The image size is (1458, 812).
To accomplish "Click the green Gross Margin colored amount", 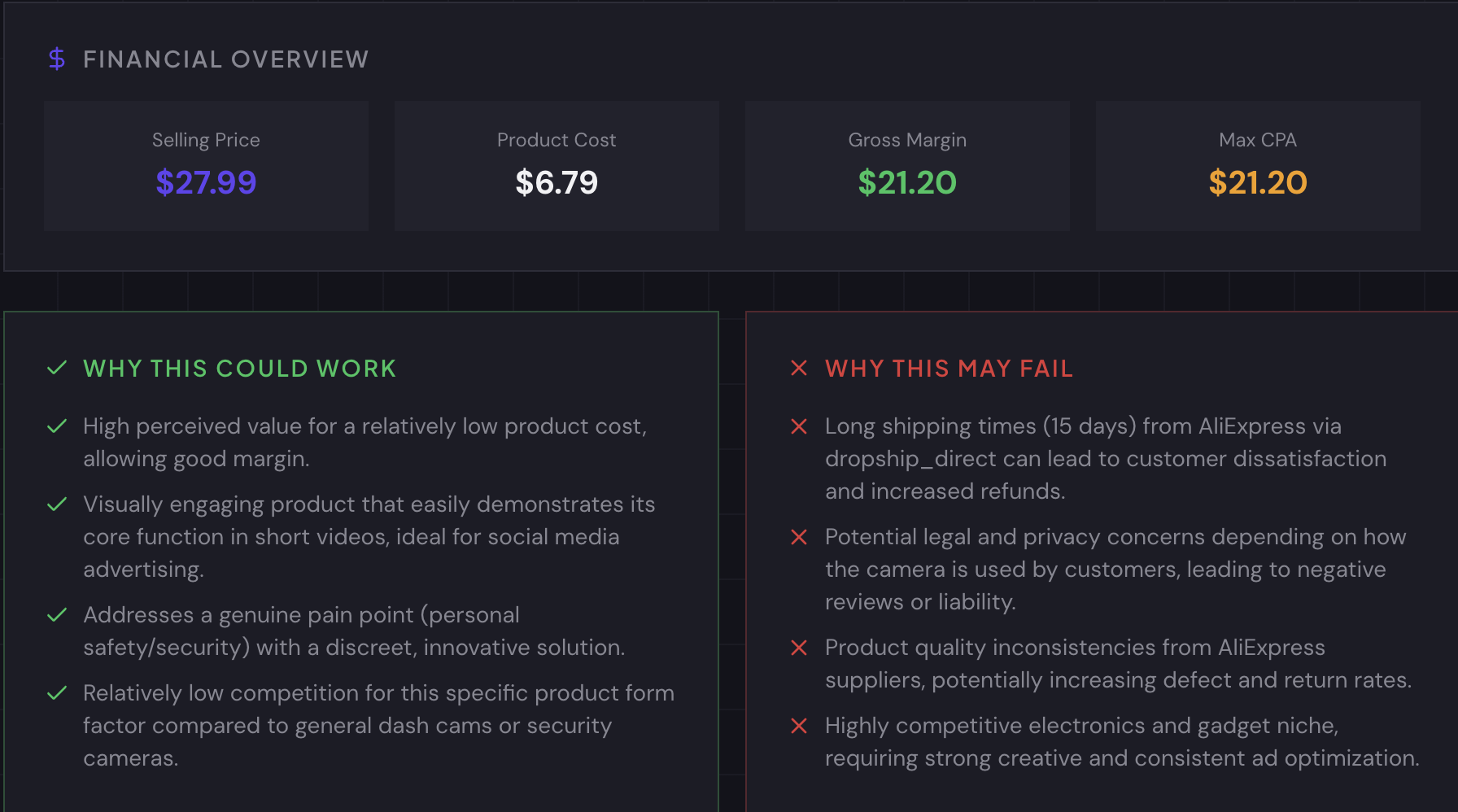I will 907,182.
